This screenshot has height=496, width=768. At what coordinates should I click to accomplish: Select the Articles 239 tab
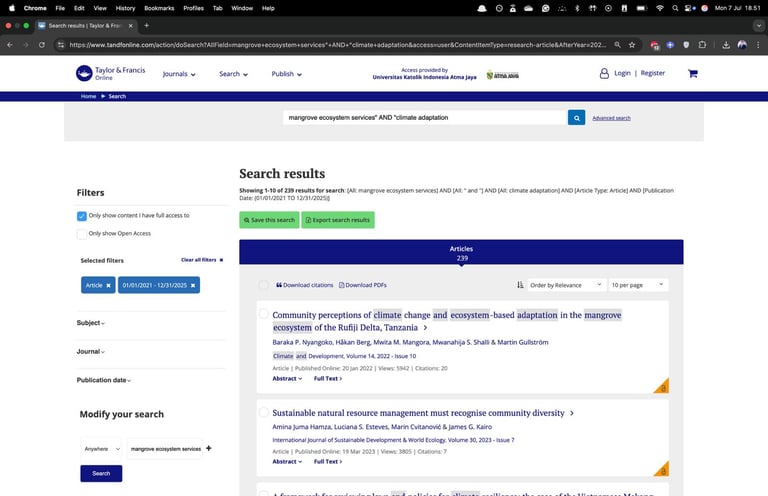click(x=461, y=253)
